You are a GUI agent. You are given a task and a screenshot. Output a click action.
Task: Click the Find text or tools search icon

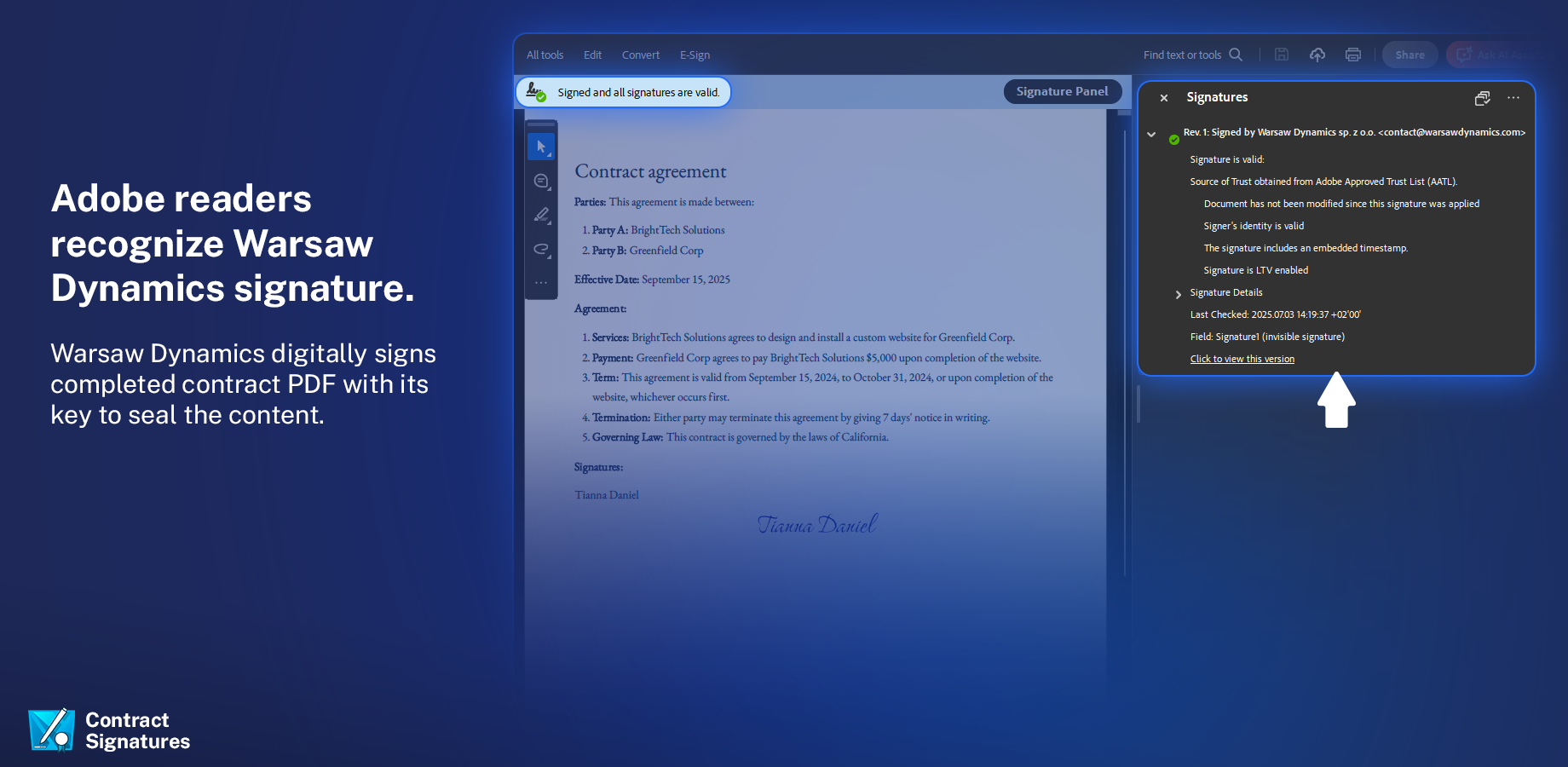point(1236,55)
